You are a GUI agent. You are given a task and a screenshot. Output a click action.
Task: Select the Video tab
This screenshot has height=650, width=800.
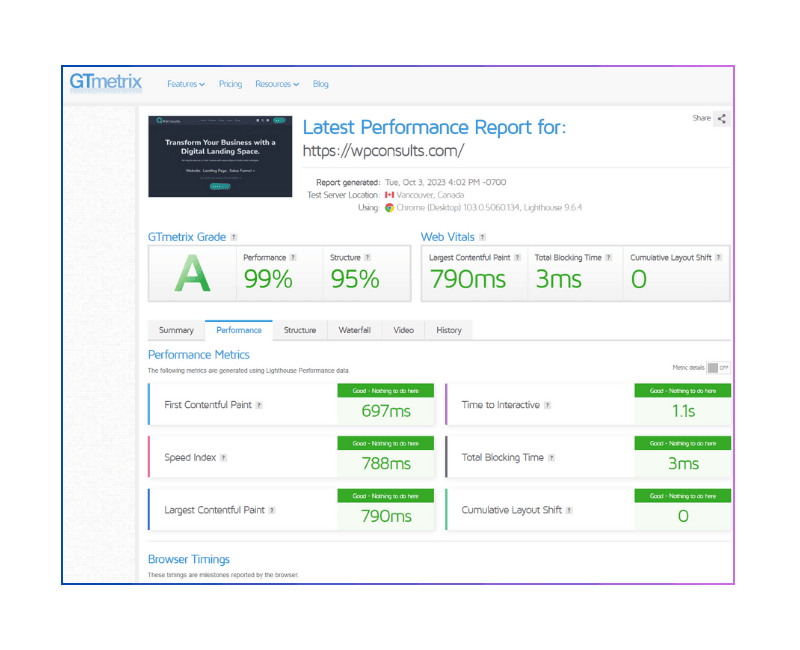(403, 330)
